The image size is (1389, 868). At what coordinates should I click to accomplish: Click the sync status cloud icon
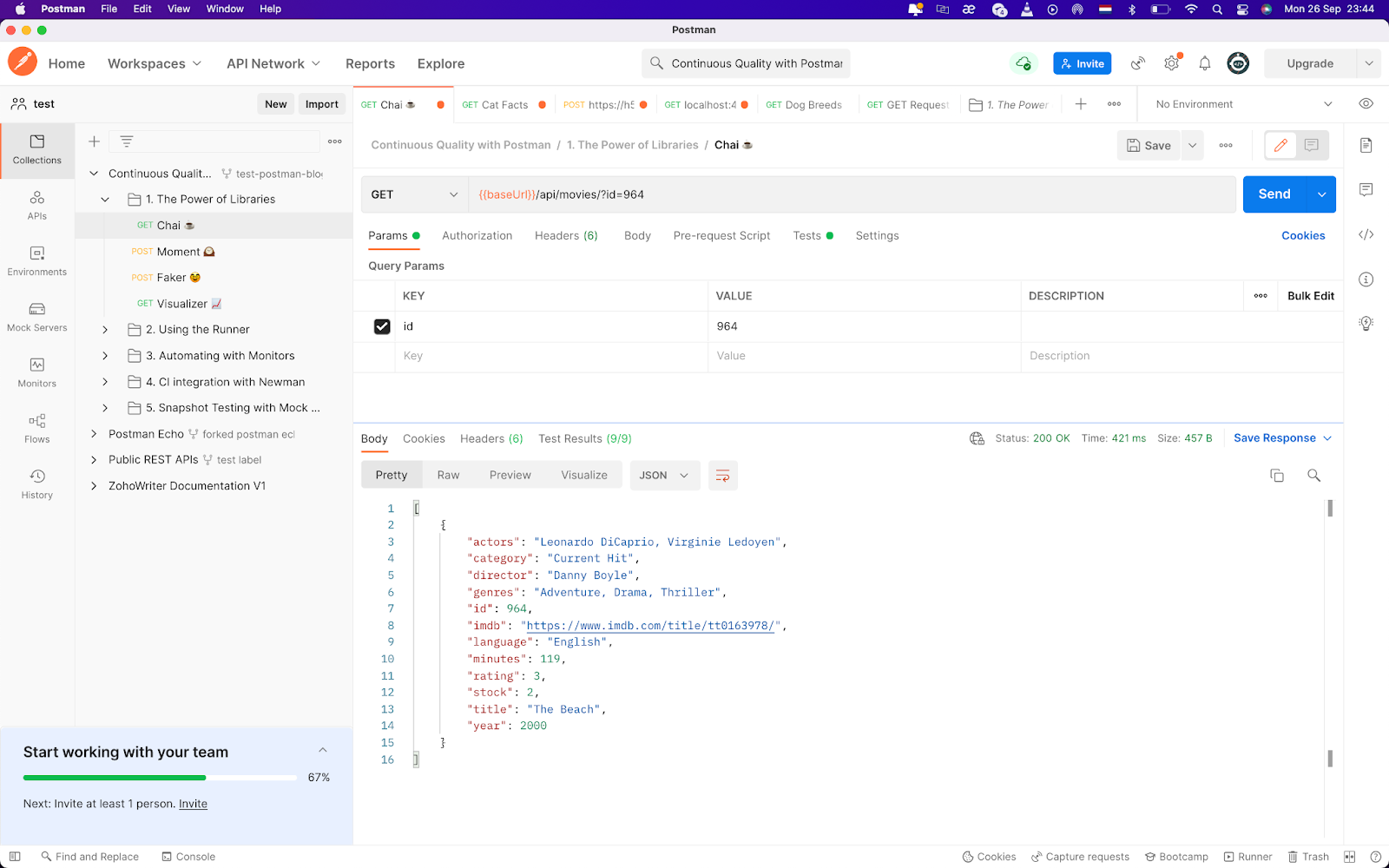[1024, 63]
